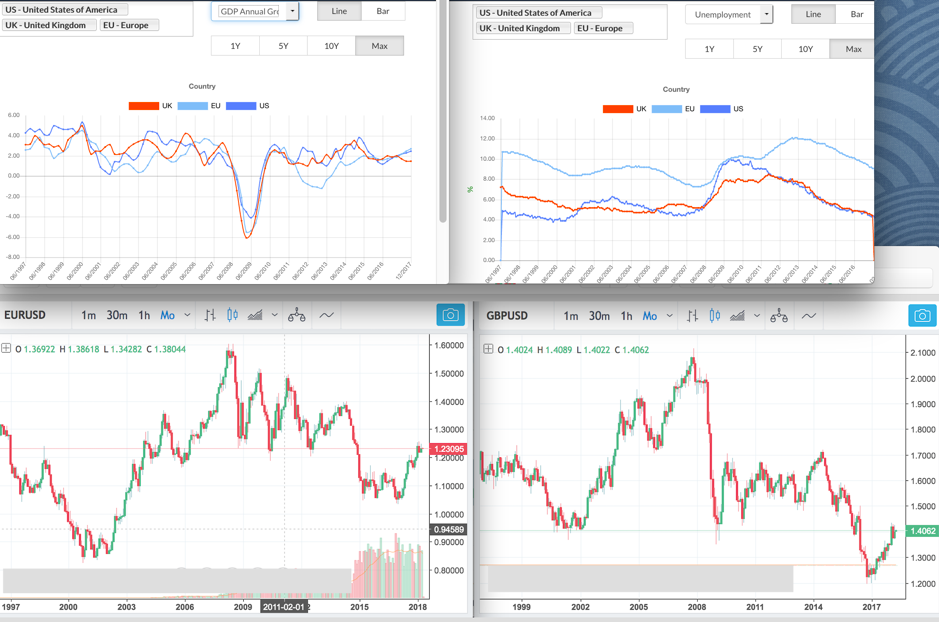This screenshot has width=939, height=622.
Task: Set the EURUSD chart to 1h interval
Action: (144, 316)
